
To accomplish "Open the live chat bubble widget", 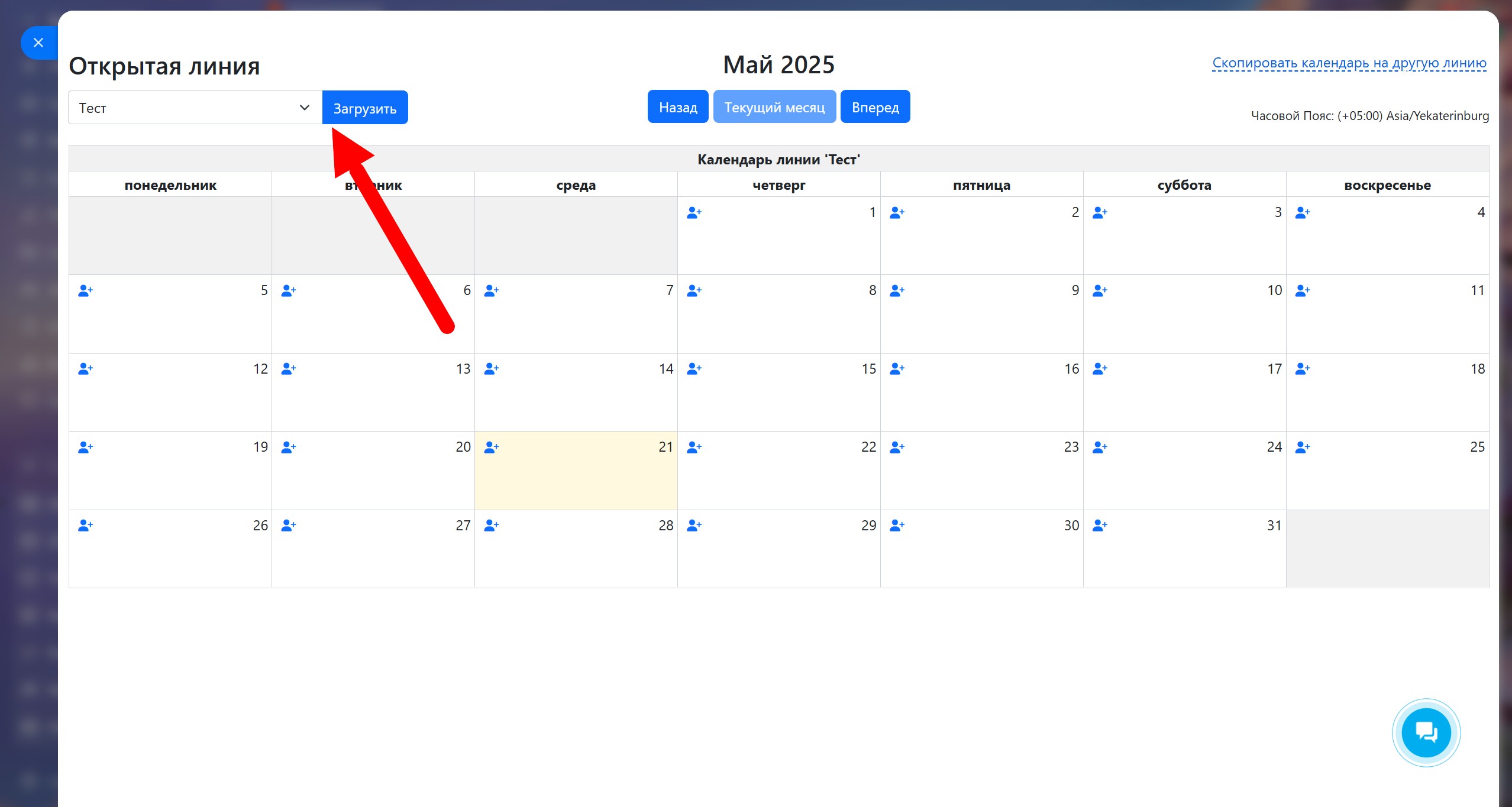I will 1426,733.
